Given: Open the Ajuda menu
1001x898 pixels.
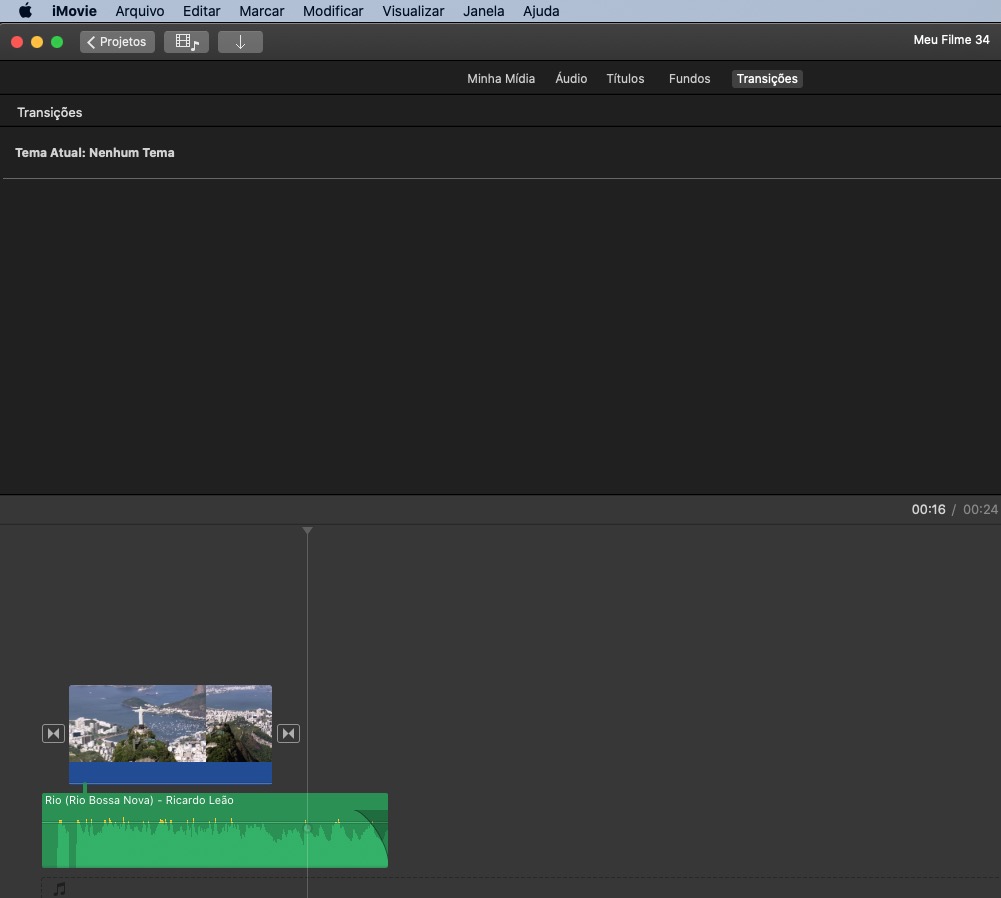Looking at the screenshot, I should click(x=541, y=11).
